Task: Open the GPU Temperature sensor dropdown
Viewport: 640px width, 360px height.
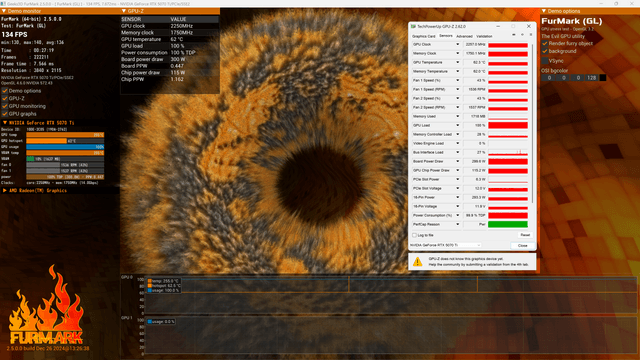Action: 457,62
